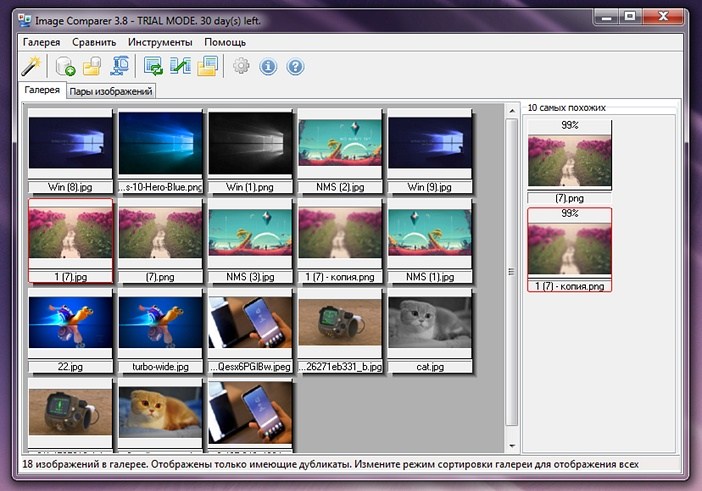Select the turbo-wide.jpg thumbnail
This screenshot has height=491, width=702.
(x=160, y=328)
